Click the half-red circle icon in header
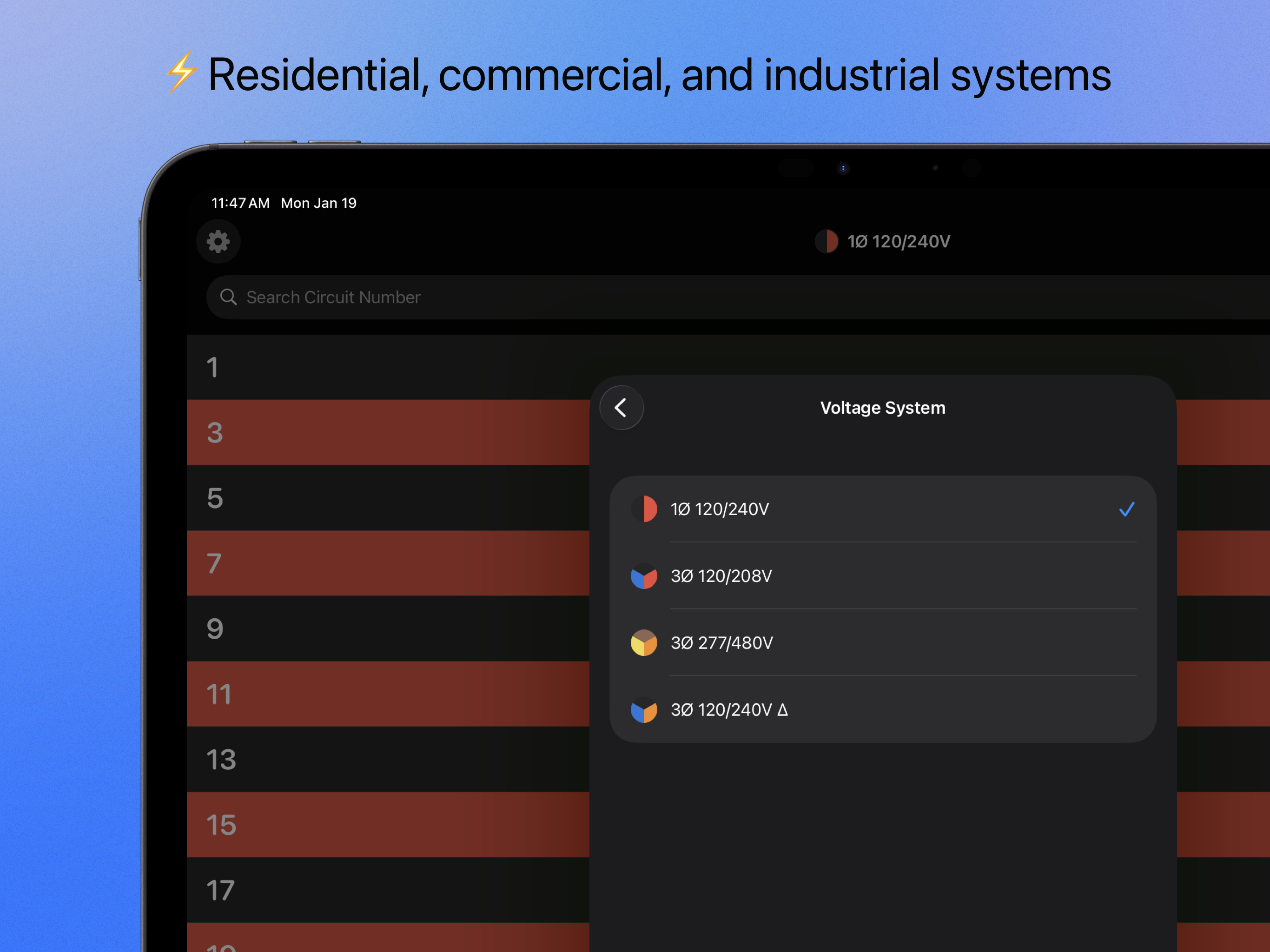The width and height of the screenshot is (1270, 952). (827, 241)
